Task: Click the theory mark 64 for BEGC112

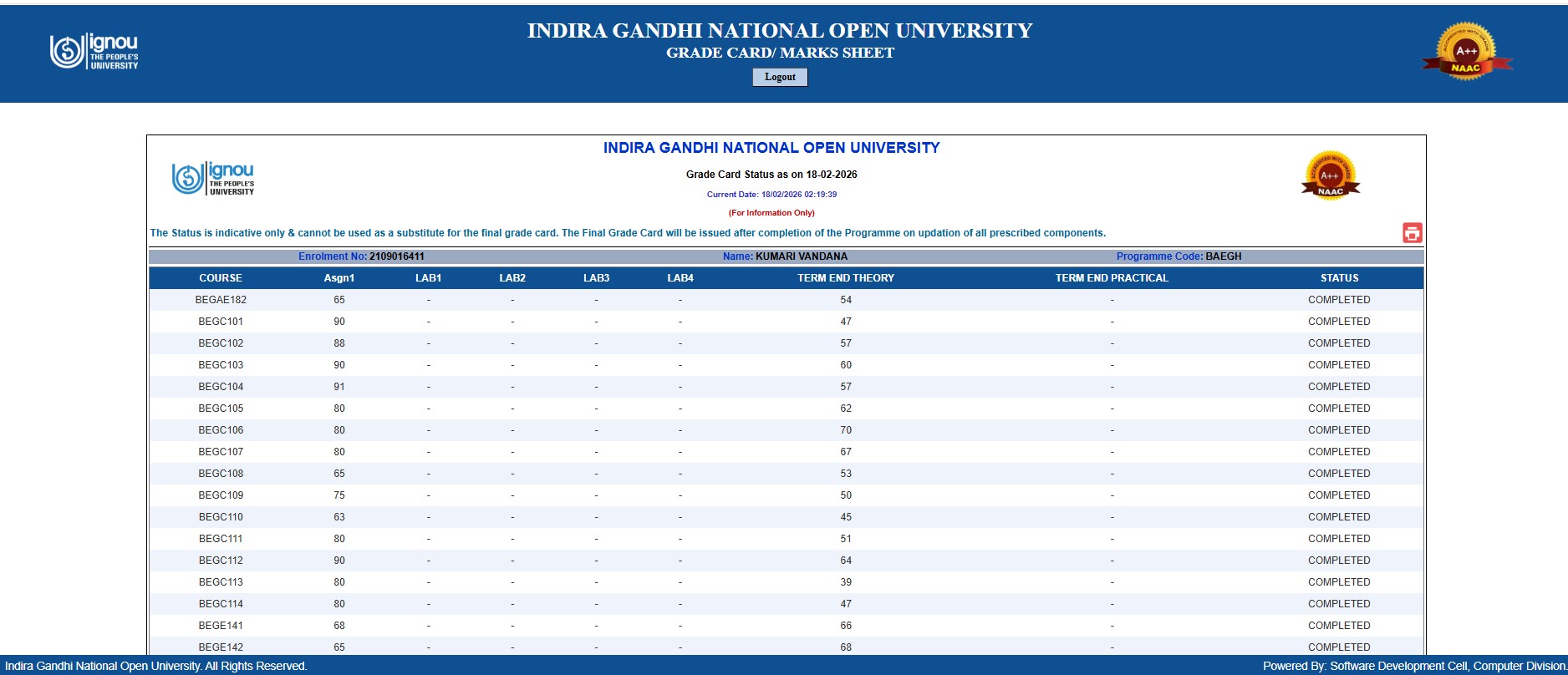Action: tap(846, 561)
